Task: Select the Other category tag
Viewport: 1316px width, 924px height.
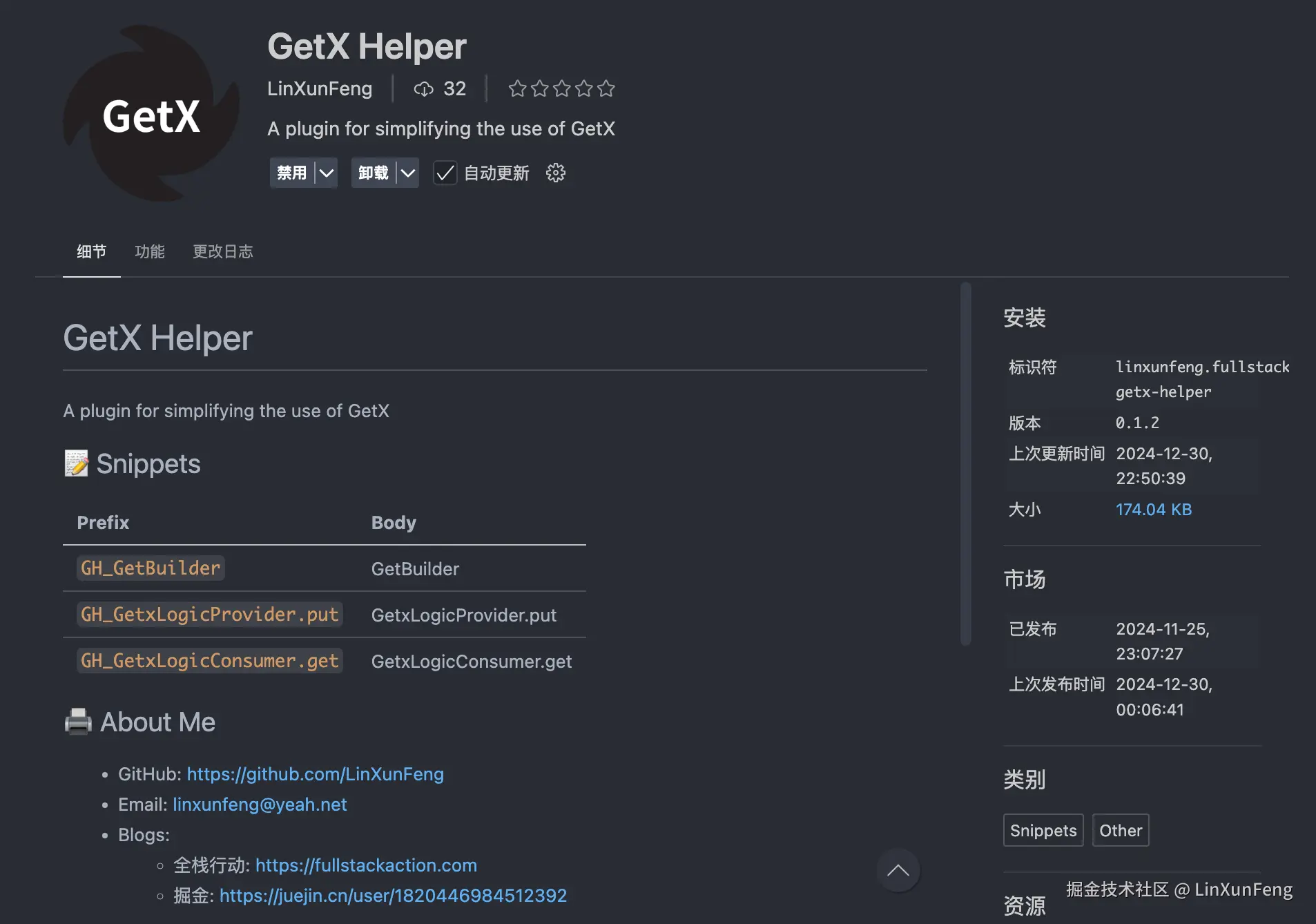Action: tap(1121, 830)
